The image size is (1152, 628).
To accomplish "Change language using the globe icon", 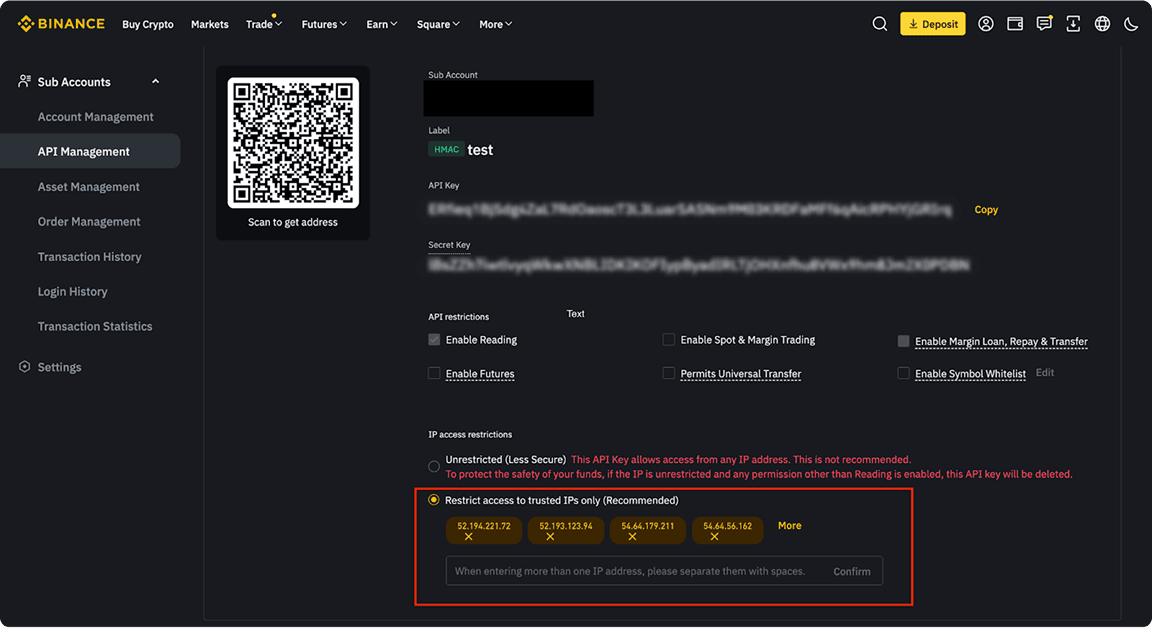I will [x=1102, y=23].
